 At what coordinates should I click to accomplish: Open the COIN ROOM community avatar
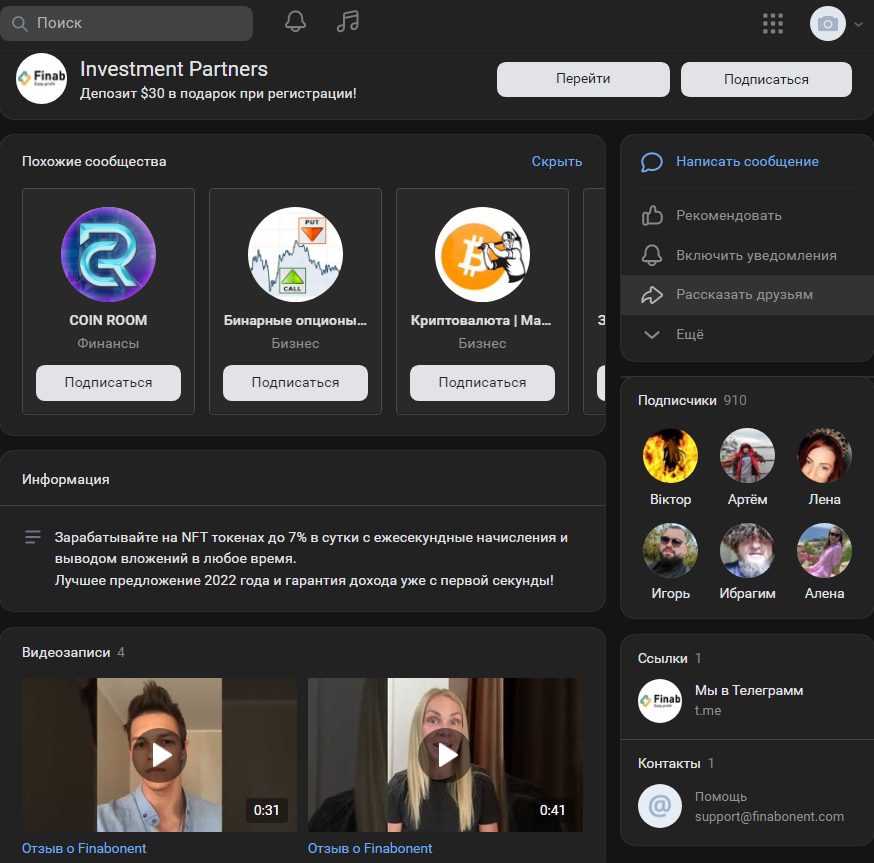(108, 254)
